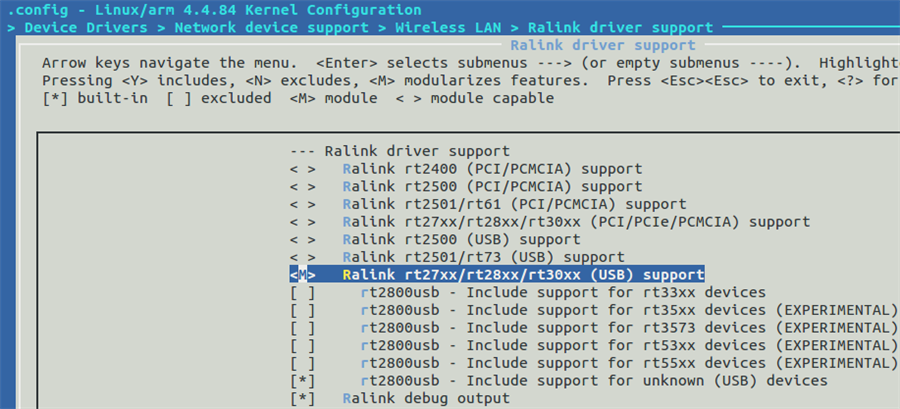Enable the rt53xx devices checkbox
The height and width of the screenshot is (409, 900).
click(x=302, y=345)
